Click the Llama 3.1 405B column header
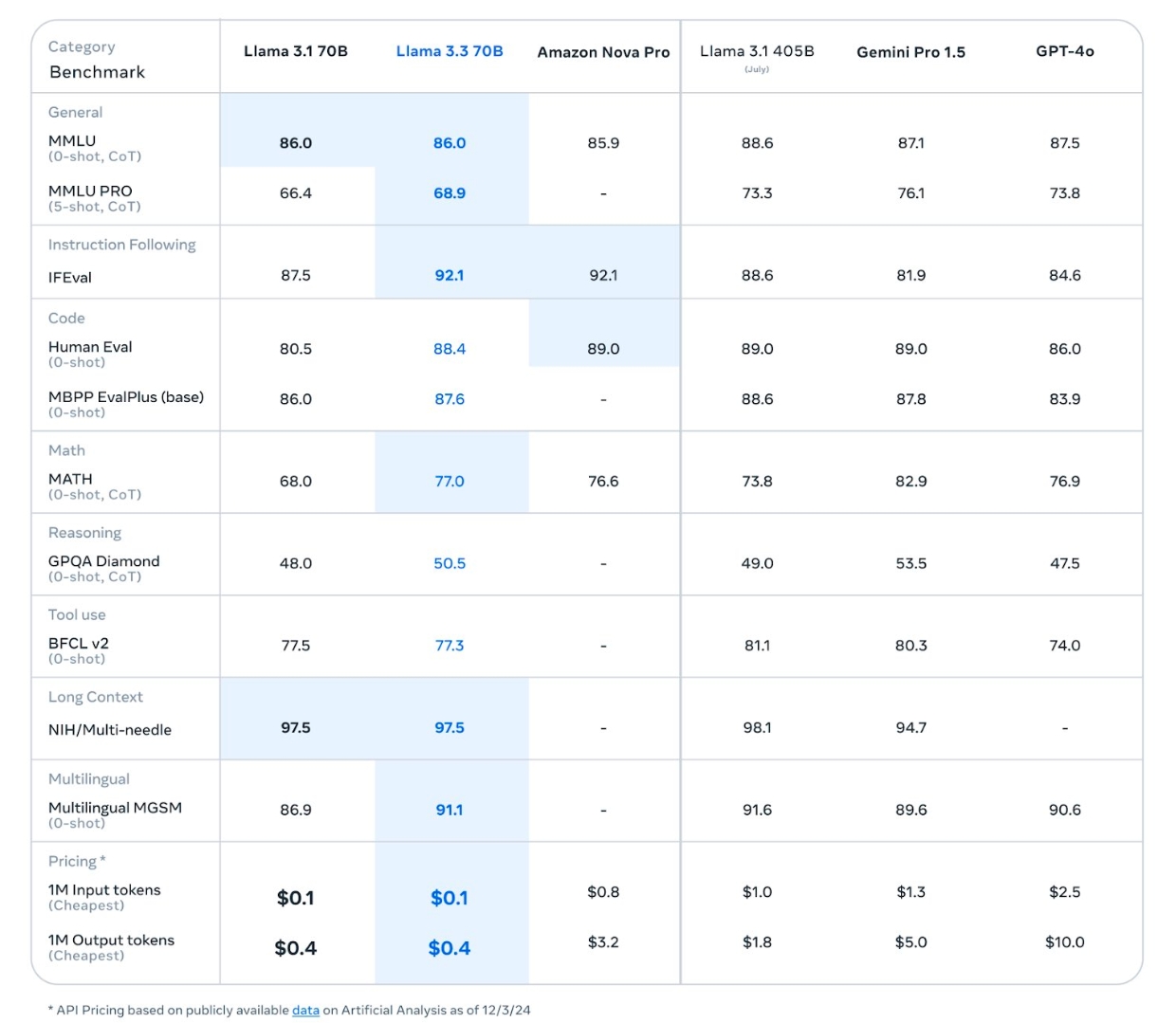This screenshot has height=1023, width=1176. click(757, 51)
